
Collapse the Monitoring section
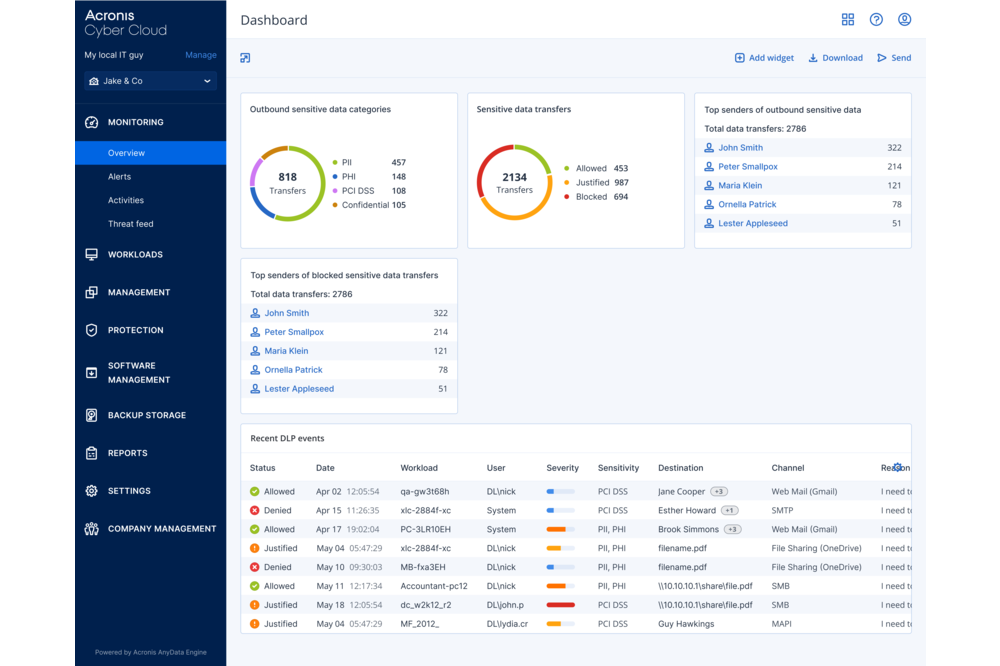[135, 122]
